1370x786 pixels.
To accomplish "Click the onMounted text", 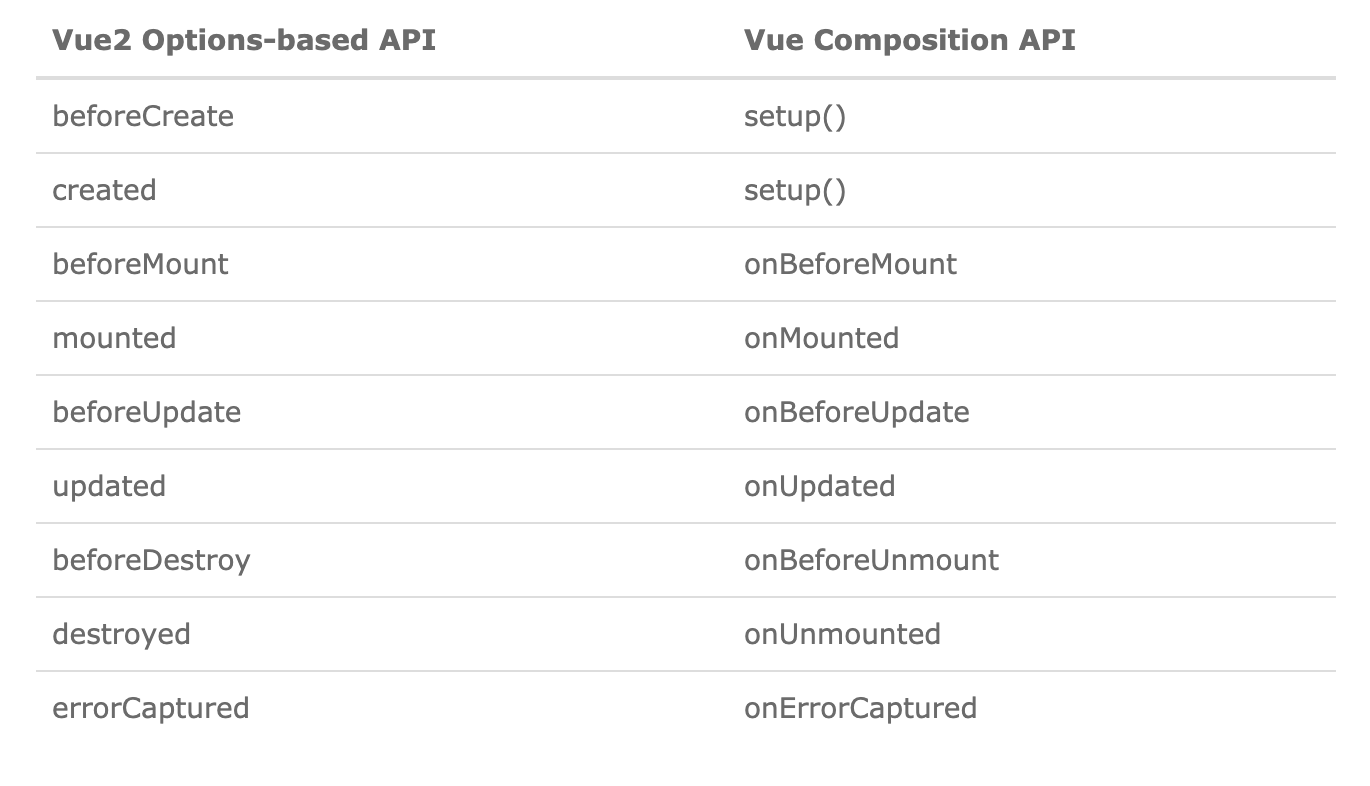I will [821, 338].
